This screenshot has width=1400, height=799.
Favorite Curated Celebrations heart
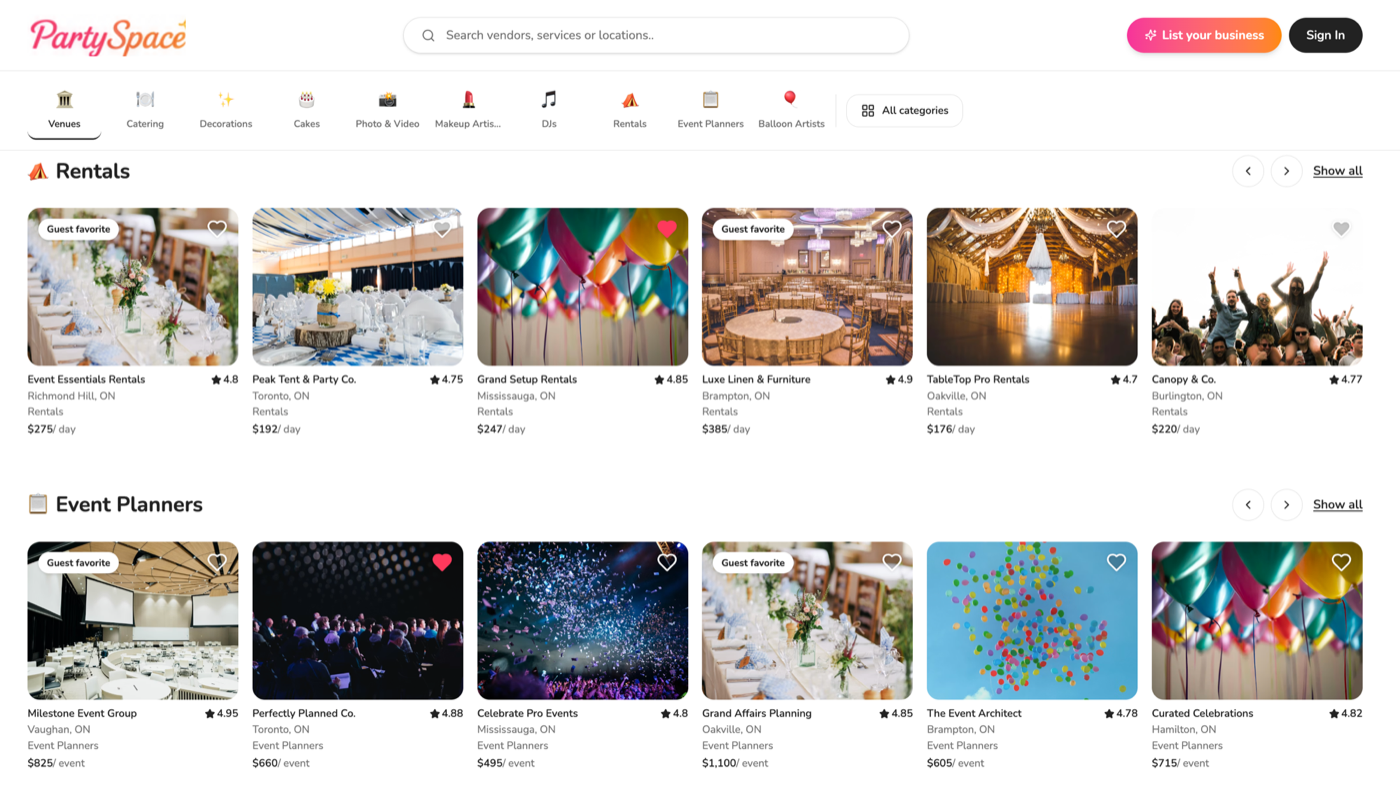[x=1341, y=563]
